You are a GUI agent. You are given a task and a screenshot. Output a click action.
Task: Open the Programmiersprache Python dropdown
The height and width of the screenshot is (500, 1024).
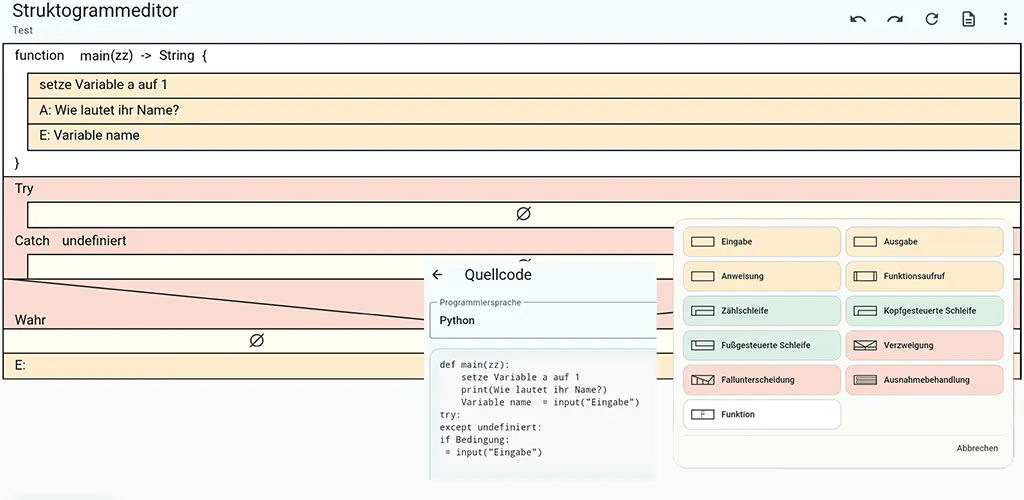(x=543, y=320)
